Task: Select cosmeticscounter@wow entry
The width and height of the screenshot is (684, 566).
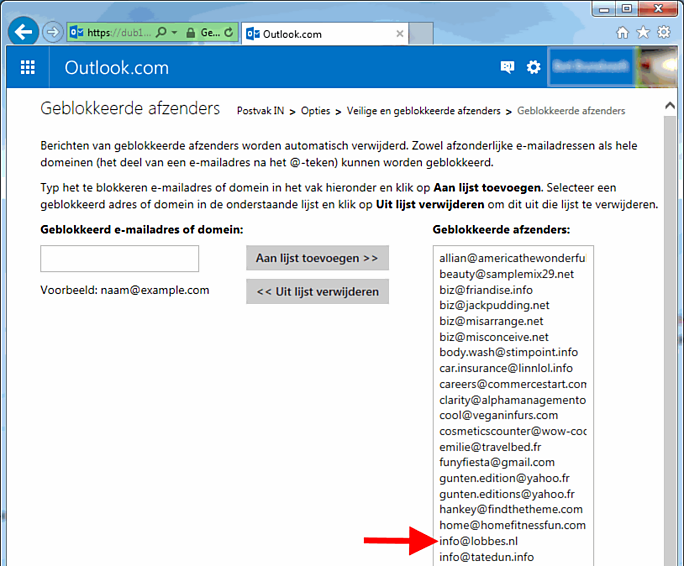Action: (513, 431)
